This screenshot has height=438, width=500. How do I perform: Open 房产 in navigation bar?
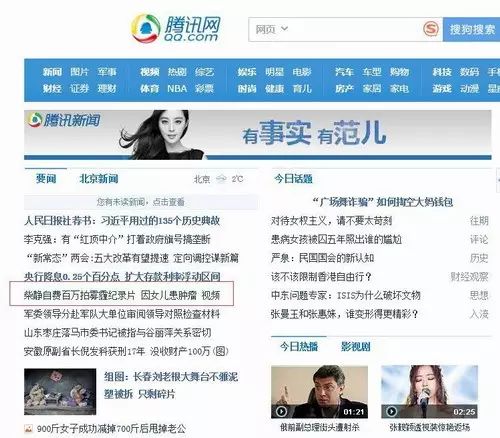pyautogui.click(x=344, y=89)
